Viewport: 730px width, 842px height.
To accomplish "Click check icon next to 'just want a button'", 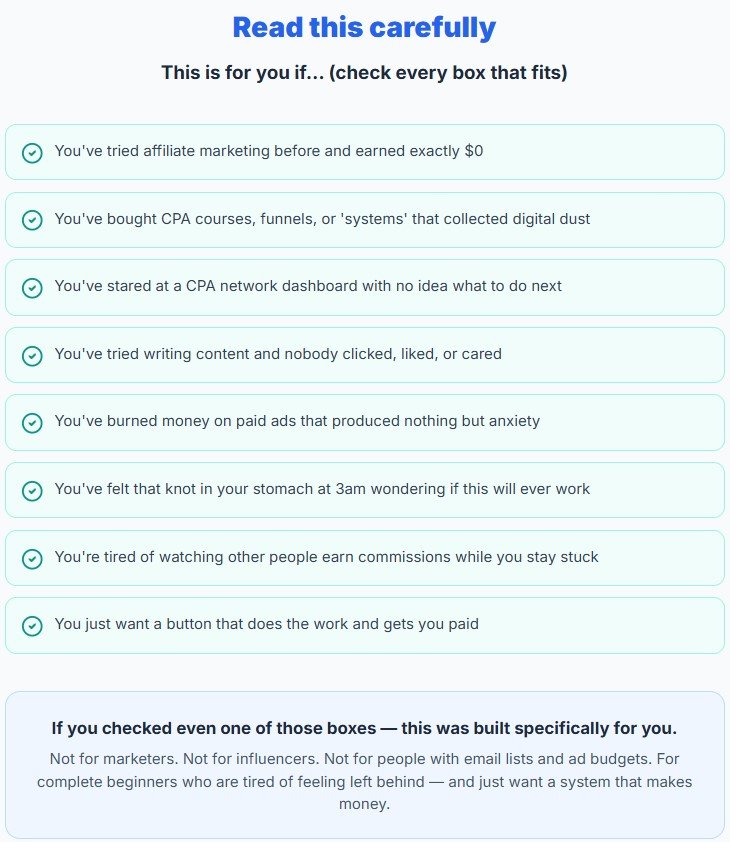I will pyautogui.click(x=32, y=626).
